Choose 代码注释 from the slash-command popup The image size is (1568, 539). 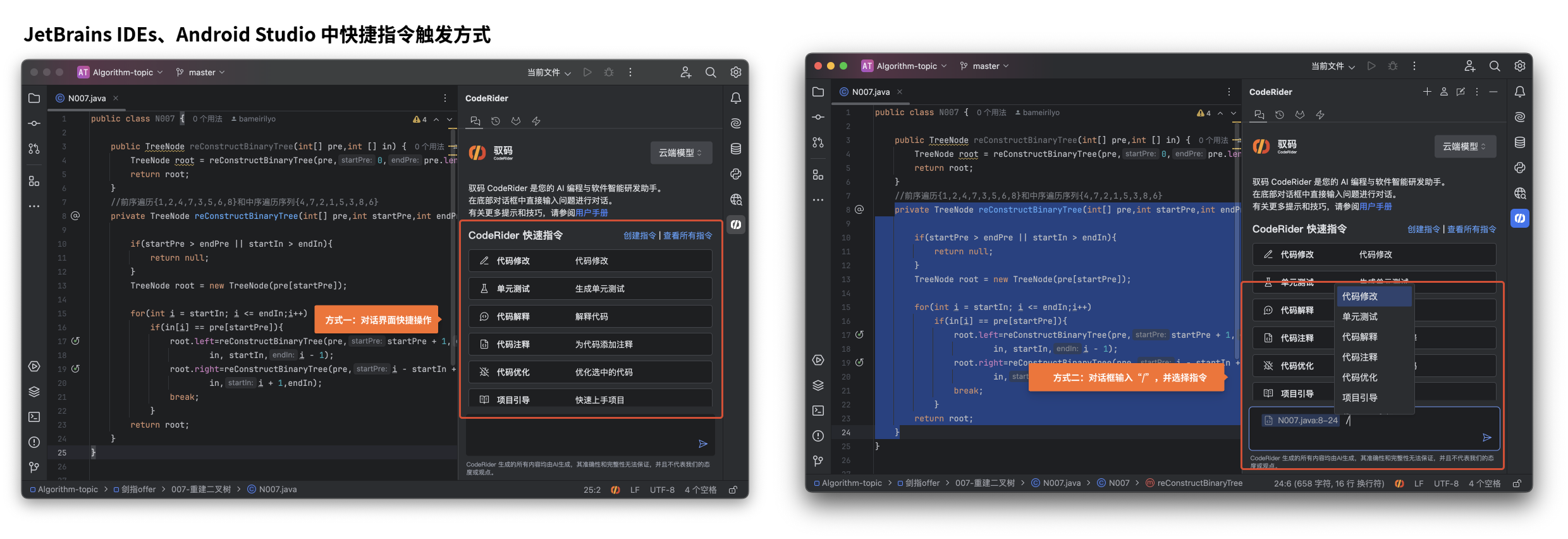(x=1374, y=357)
